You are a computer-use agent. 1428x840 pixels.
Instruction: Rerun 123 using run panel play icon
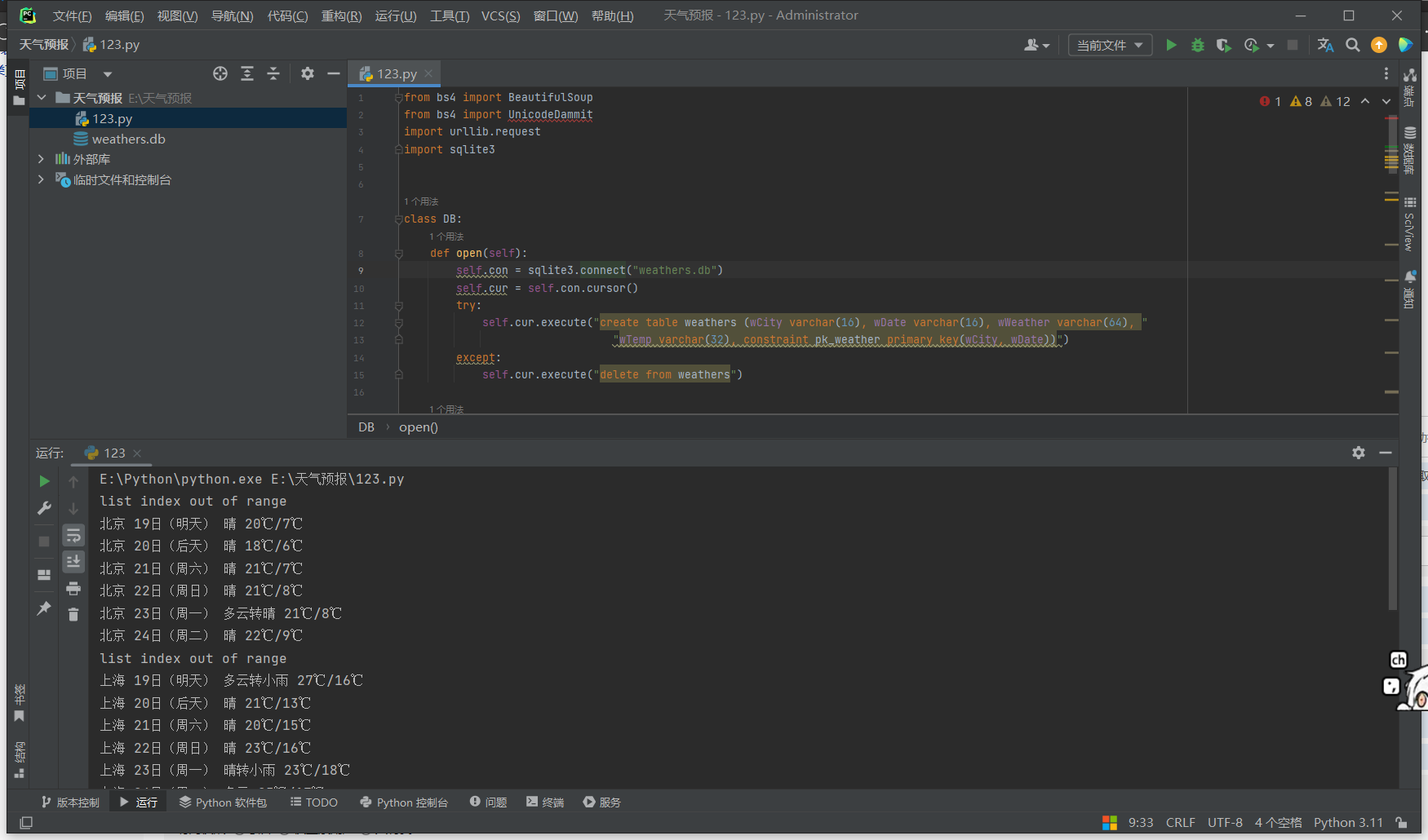tap(44, 482)
